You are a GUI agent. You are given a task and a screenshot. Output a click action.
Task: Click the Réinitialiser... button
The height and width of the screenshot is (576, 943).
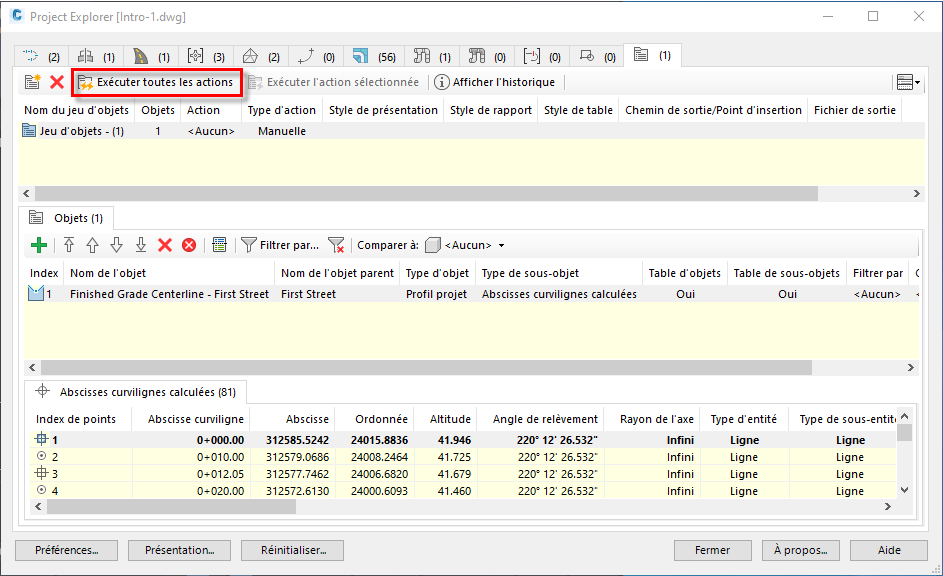(x=292, y=550)
